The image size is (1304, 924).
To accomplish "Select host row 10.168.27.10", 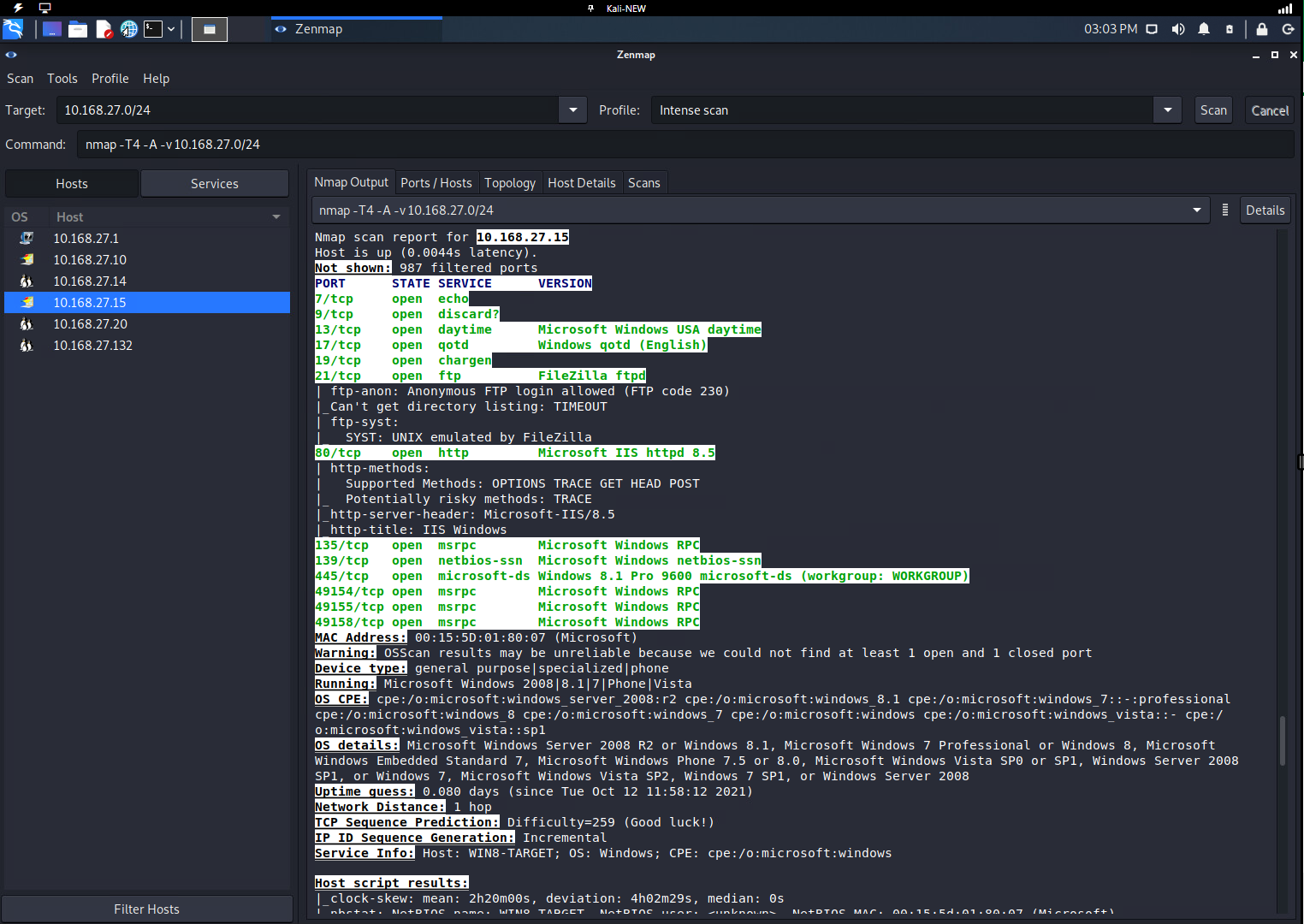I will pyautogui.click(x=147, y=260).
